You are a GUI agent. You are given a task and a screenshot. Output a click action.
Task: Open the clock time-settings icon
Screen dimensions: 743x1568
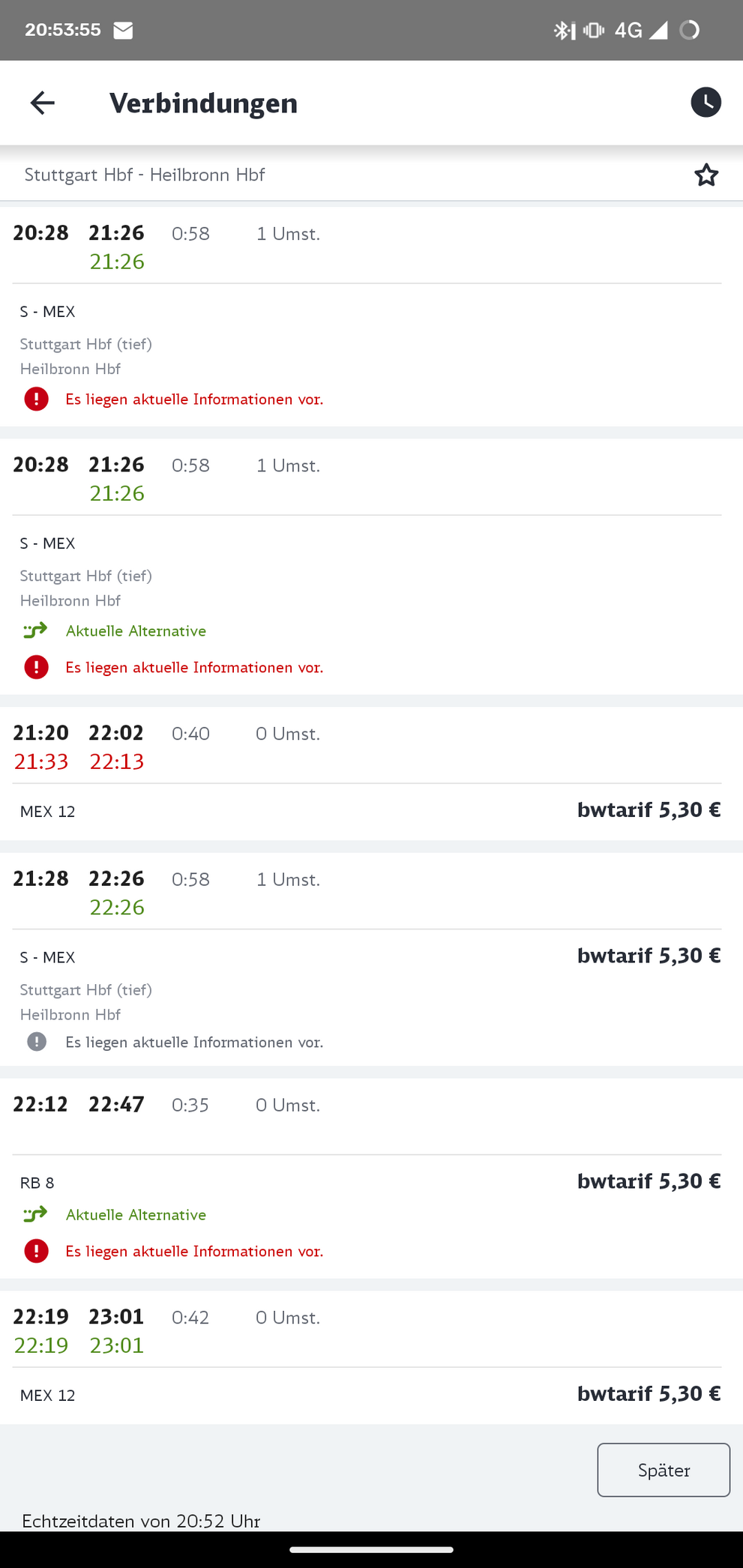[x=706, y=103]
